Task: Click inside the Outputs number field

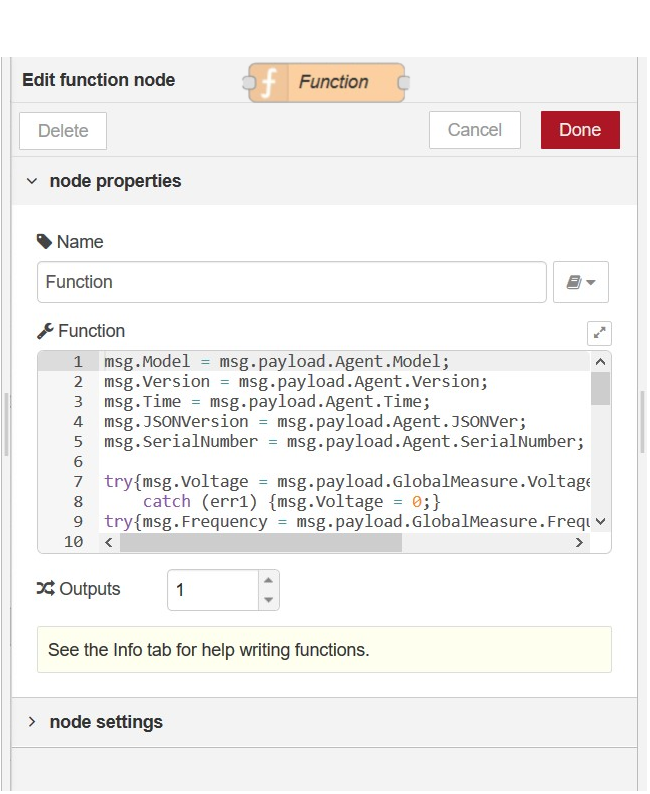Action: tap(212, 590)
